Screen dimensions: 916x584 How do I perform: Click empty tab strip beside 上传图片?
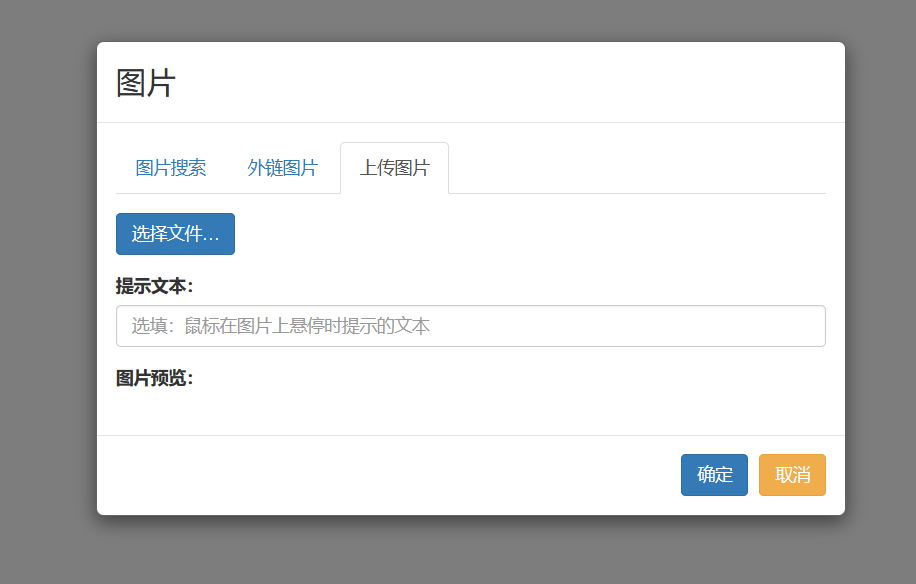637,168
